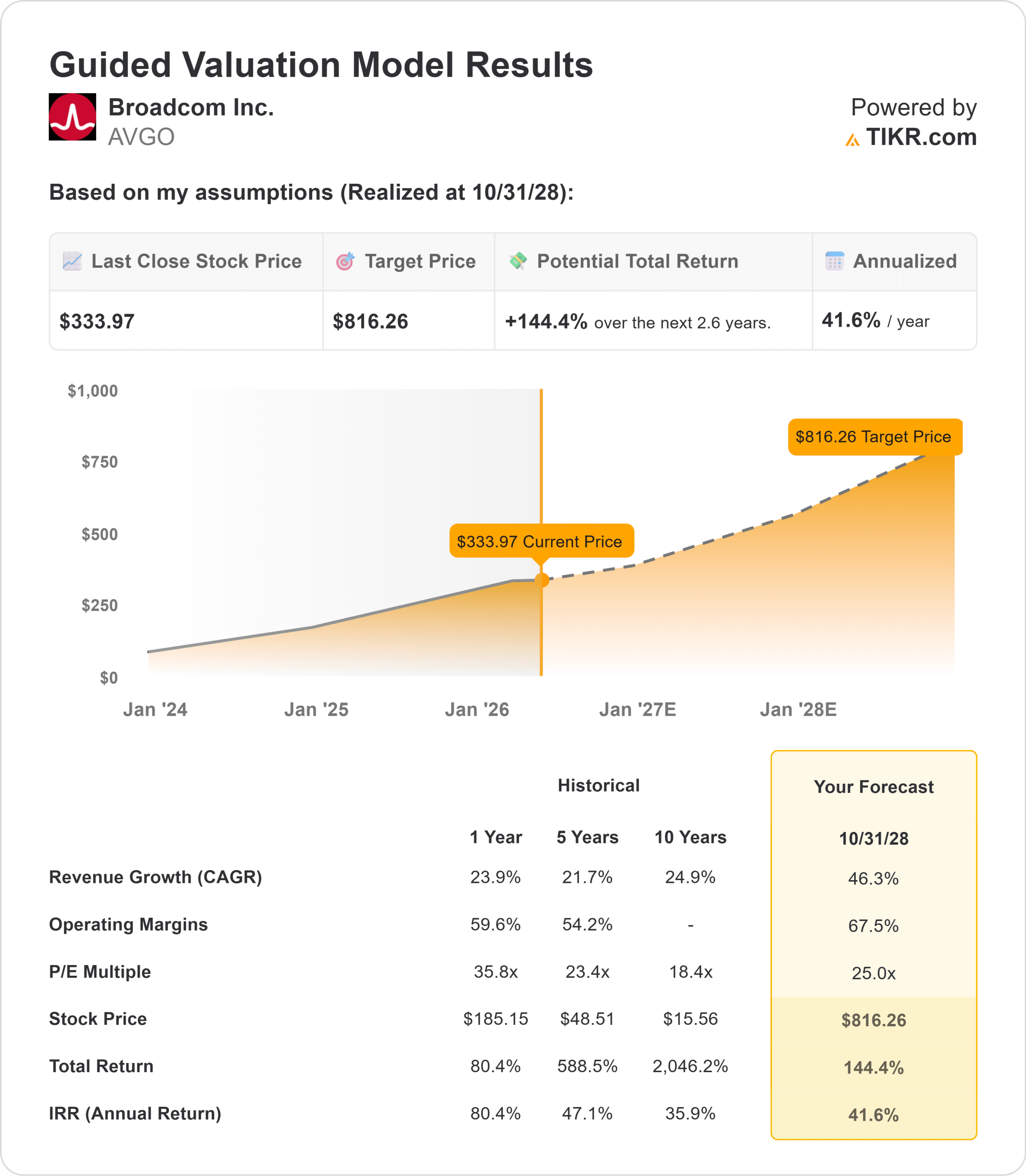1026x1176 pixels.
Task: Click the bullseye icon next to Target Price
Action: (x=345, y=261)
